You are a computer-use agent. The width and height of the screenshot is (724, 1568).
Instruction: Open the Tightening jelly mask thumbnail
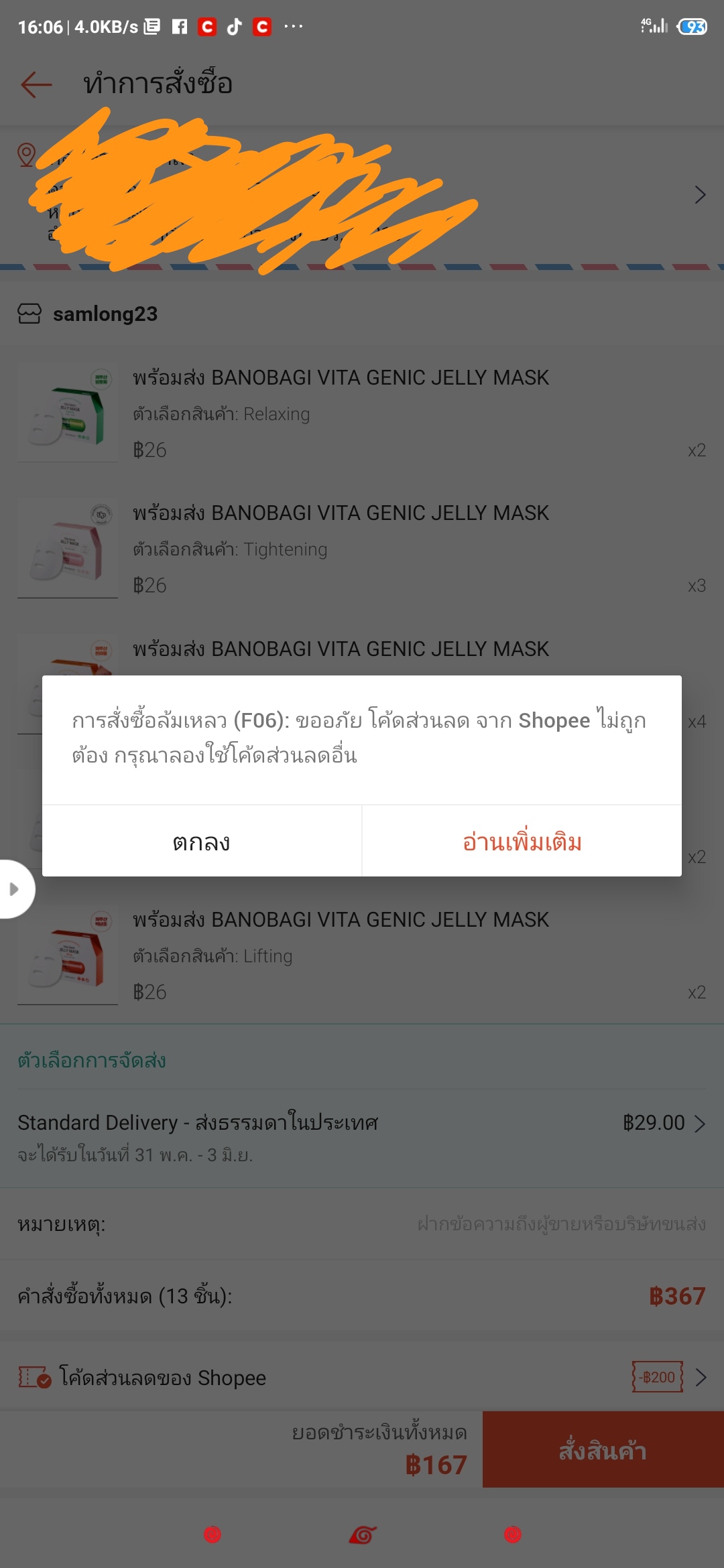[68, 547]
